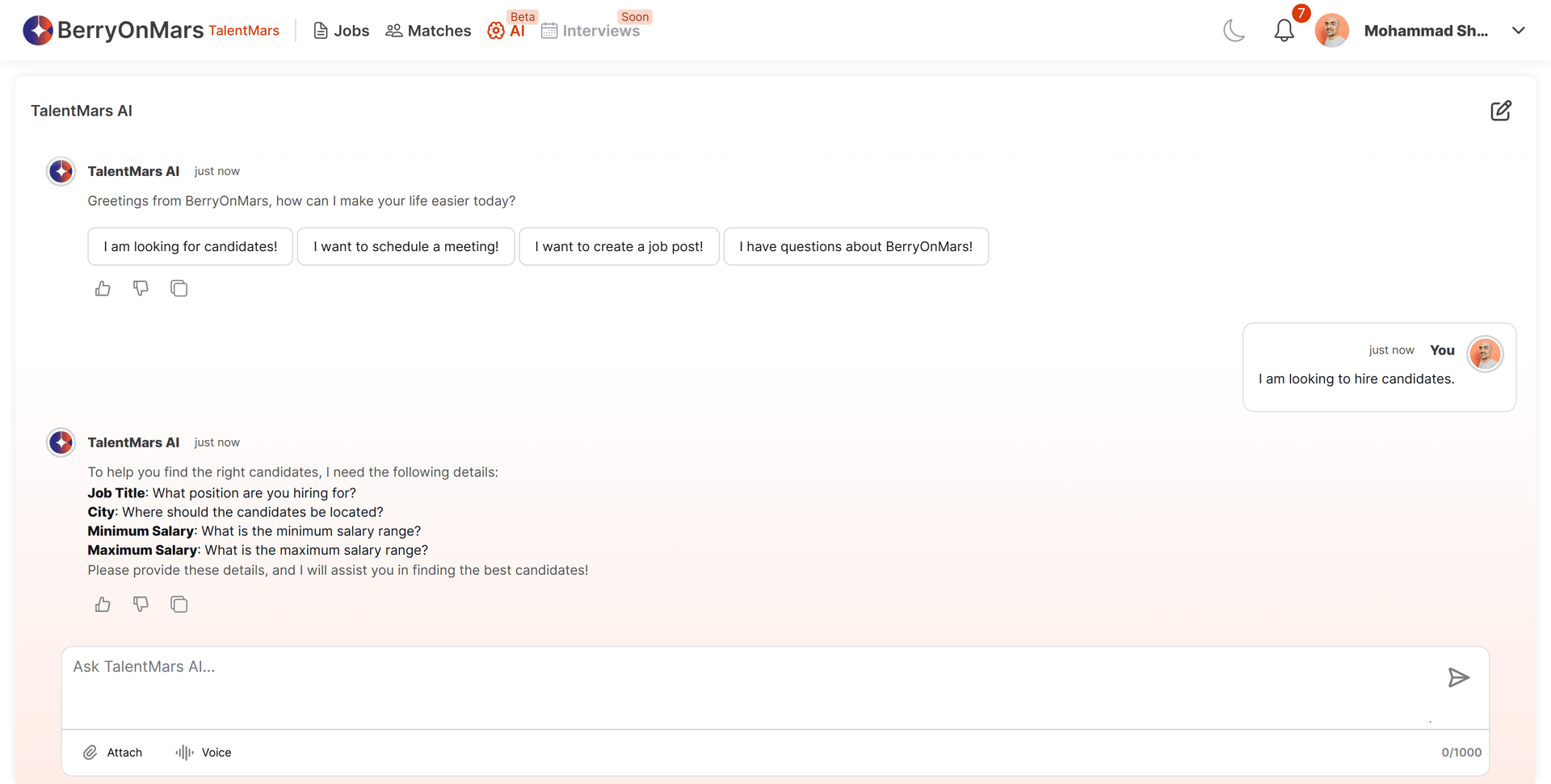This screenshot has height=784, width=1551.
Task: Expand the account menu chevron next to Mohammad
Action: click(x=1518, y=31)
